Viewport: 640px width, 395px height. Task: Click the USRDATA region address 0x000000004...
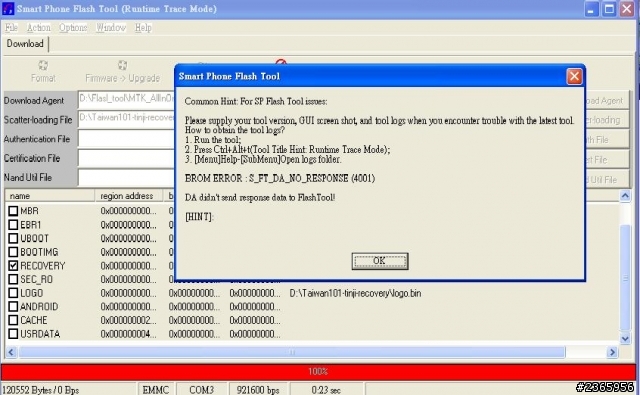pyautogui.click(x=129, y=334)
